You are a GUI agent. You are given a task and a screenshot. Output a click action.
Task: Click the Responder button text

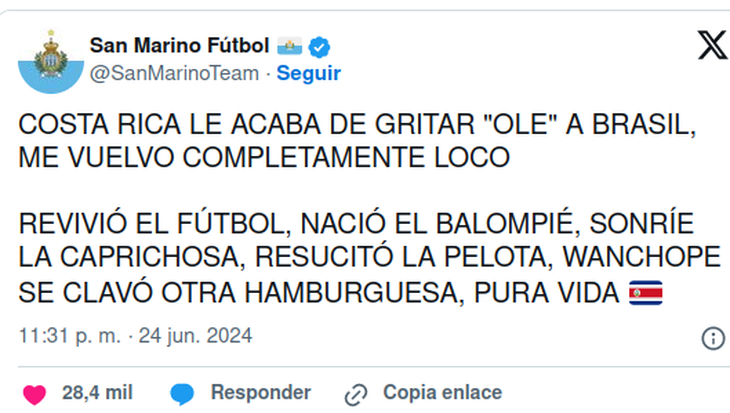(x=261, y=393)
